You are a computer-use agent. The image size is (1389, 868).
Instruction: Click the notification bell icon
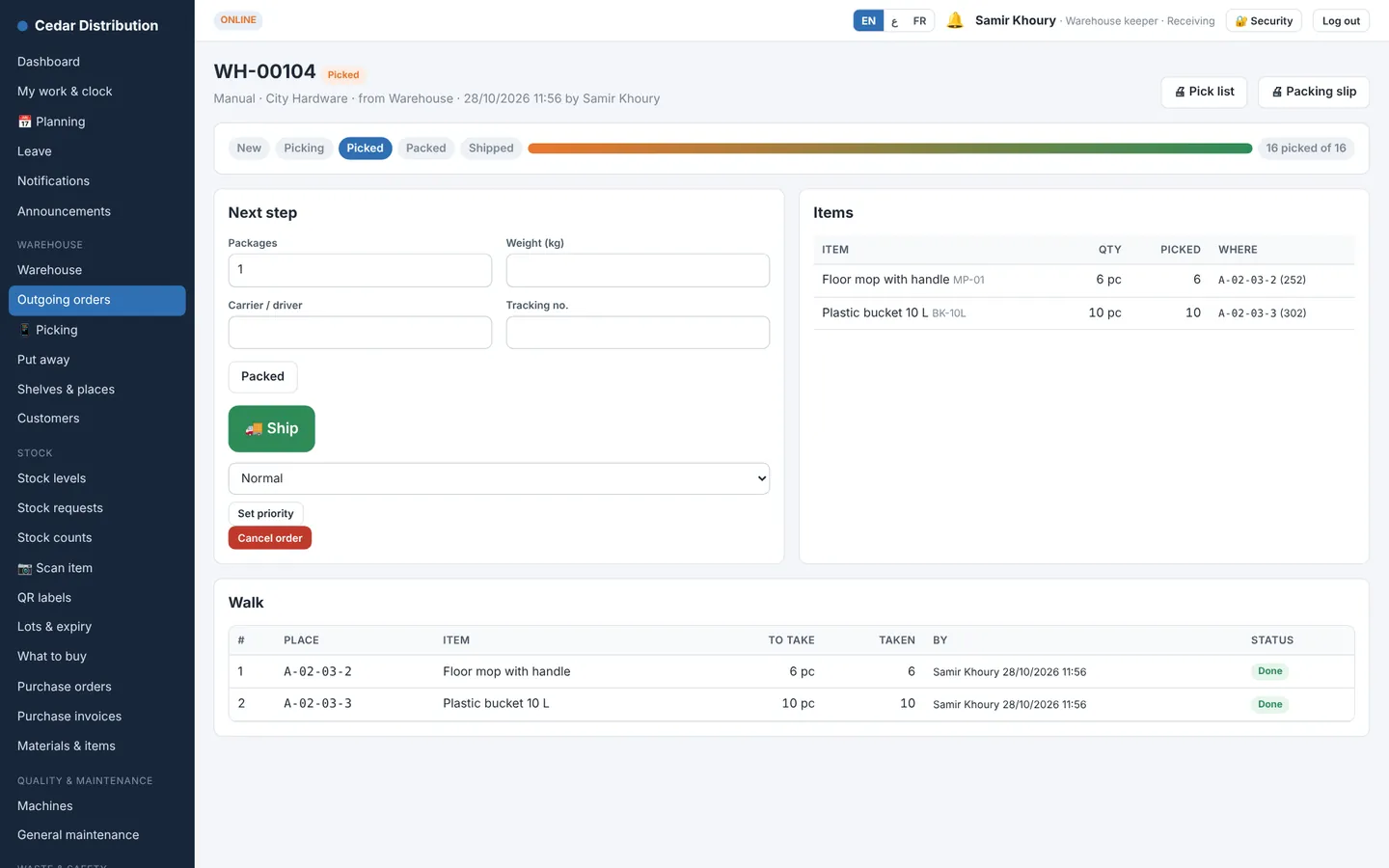pyautogui.click(x=955, y=20)
